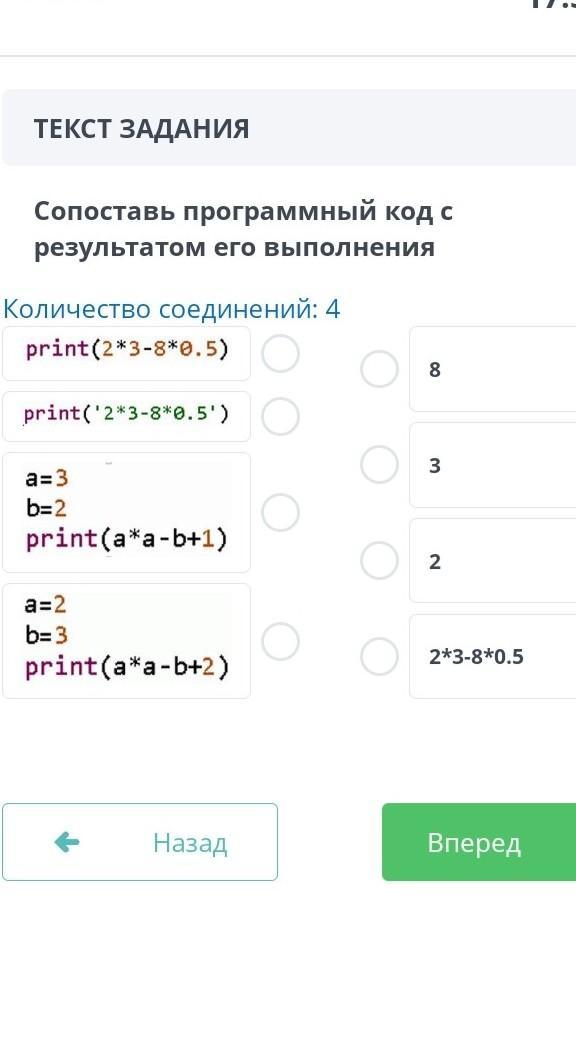Select the circle next to answer 8

coord(380,369)
